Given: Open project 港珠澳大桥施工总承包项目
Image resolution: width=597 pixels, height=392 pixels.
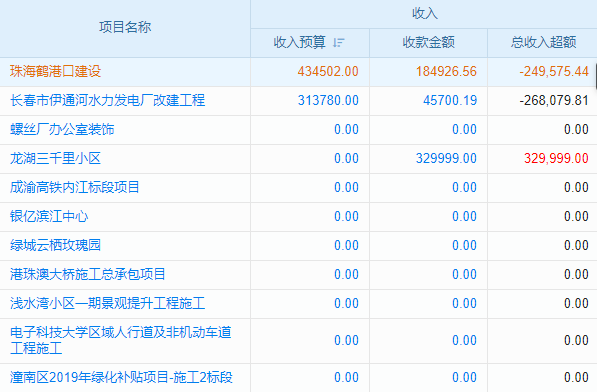Looking at the screenshot, I should click(88, 274).
